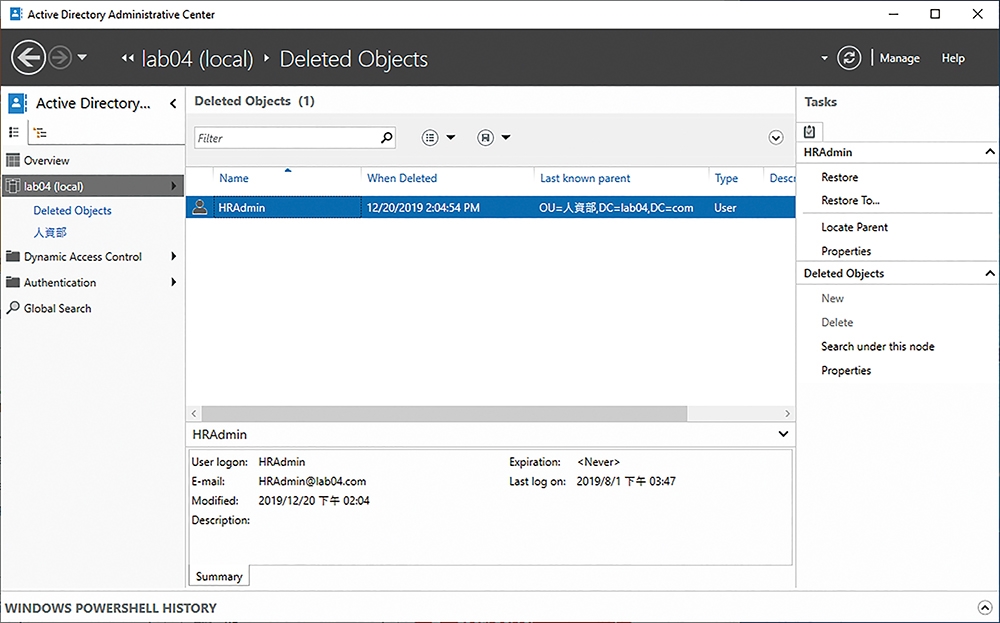This screenshot has height=623, width=1000.
Task: Select the HRAdmin row name cell
Action: [x=287, y=207]
